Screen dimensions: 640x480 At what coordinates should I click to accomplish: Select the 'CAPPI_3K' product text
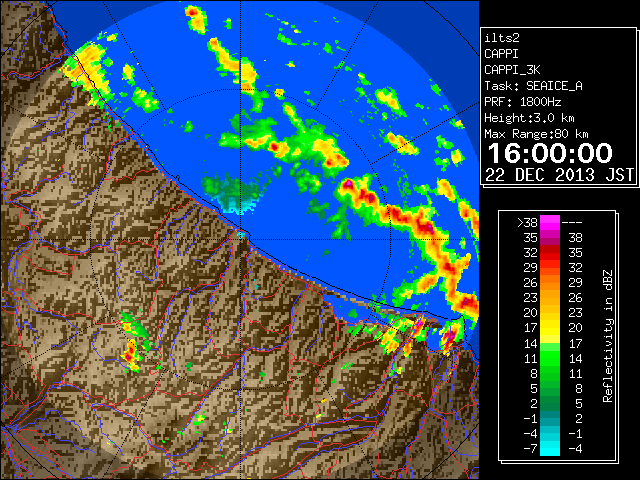tap(512, 70)
